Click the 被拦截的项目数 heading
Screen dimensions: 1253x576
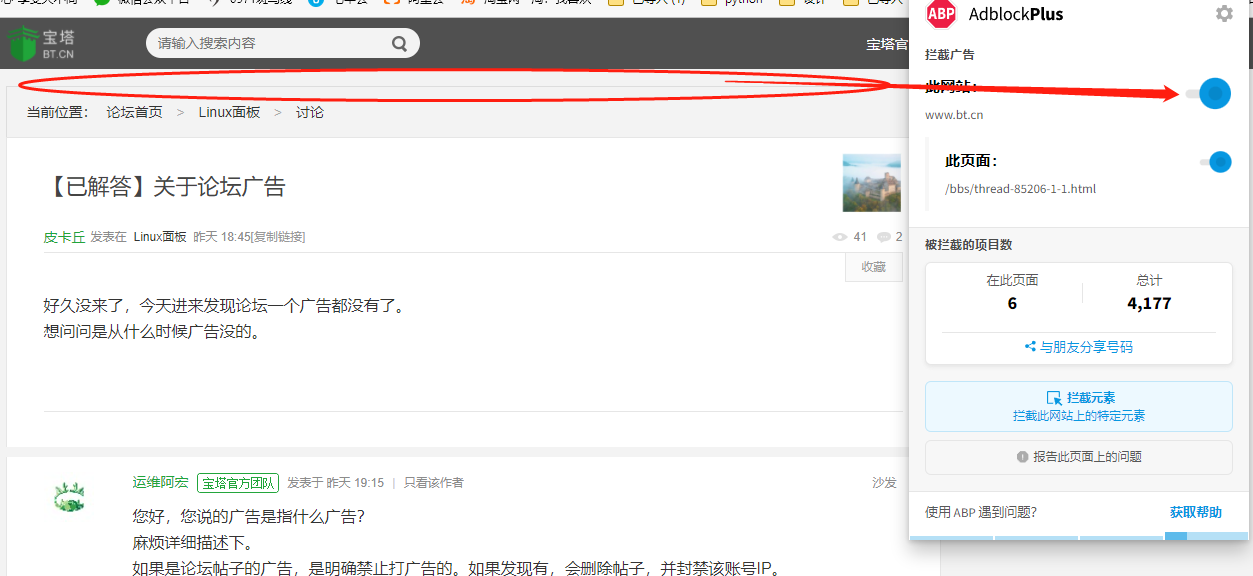[x=969, y=245]
